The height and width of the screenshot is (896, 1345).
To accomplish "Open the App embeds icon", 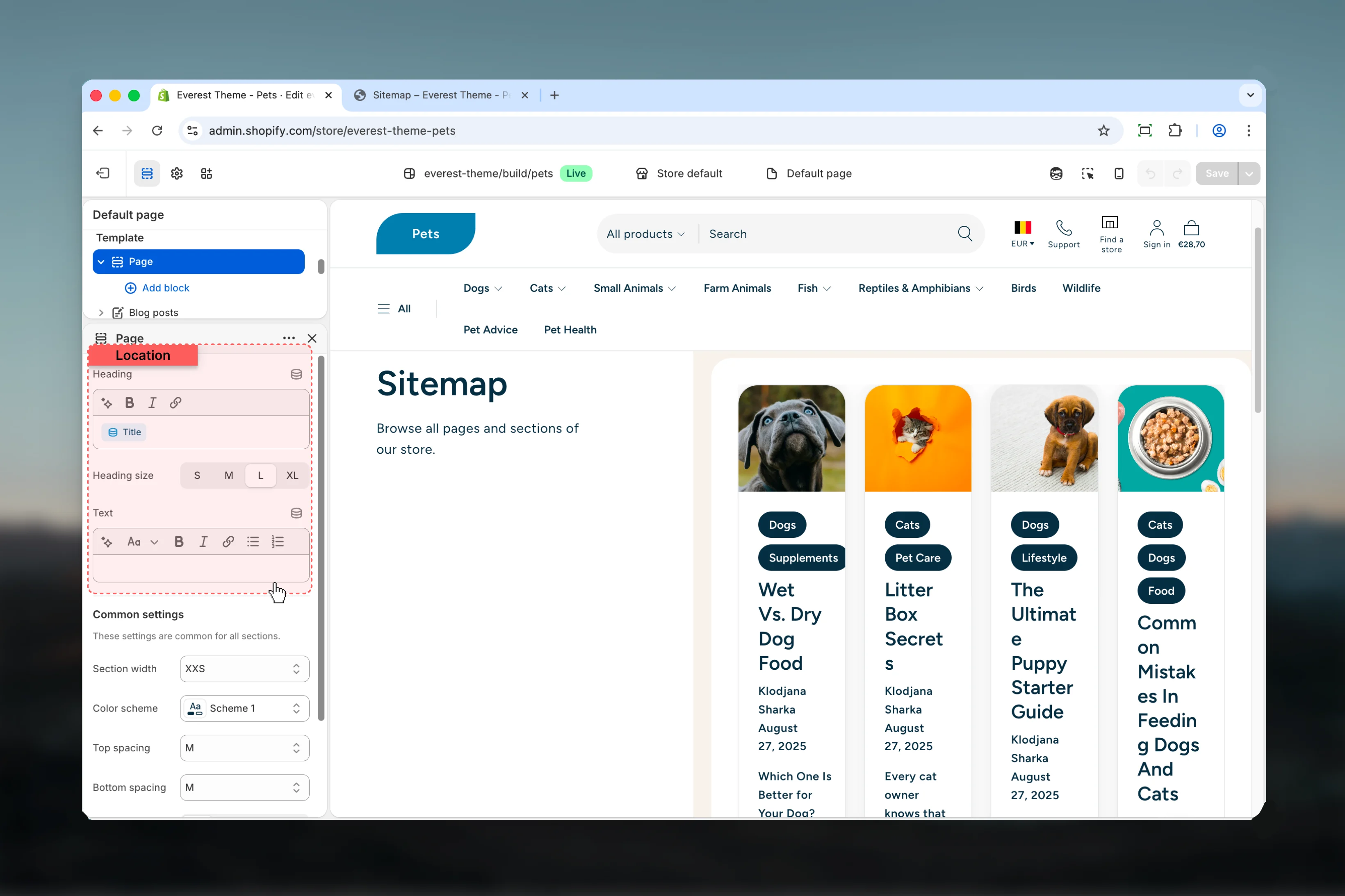I will point(206,173).
